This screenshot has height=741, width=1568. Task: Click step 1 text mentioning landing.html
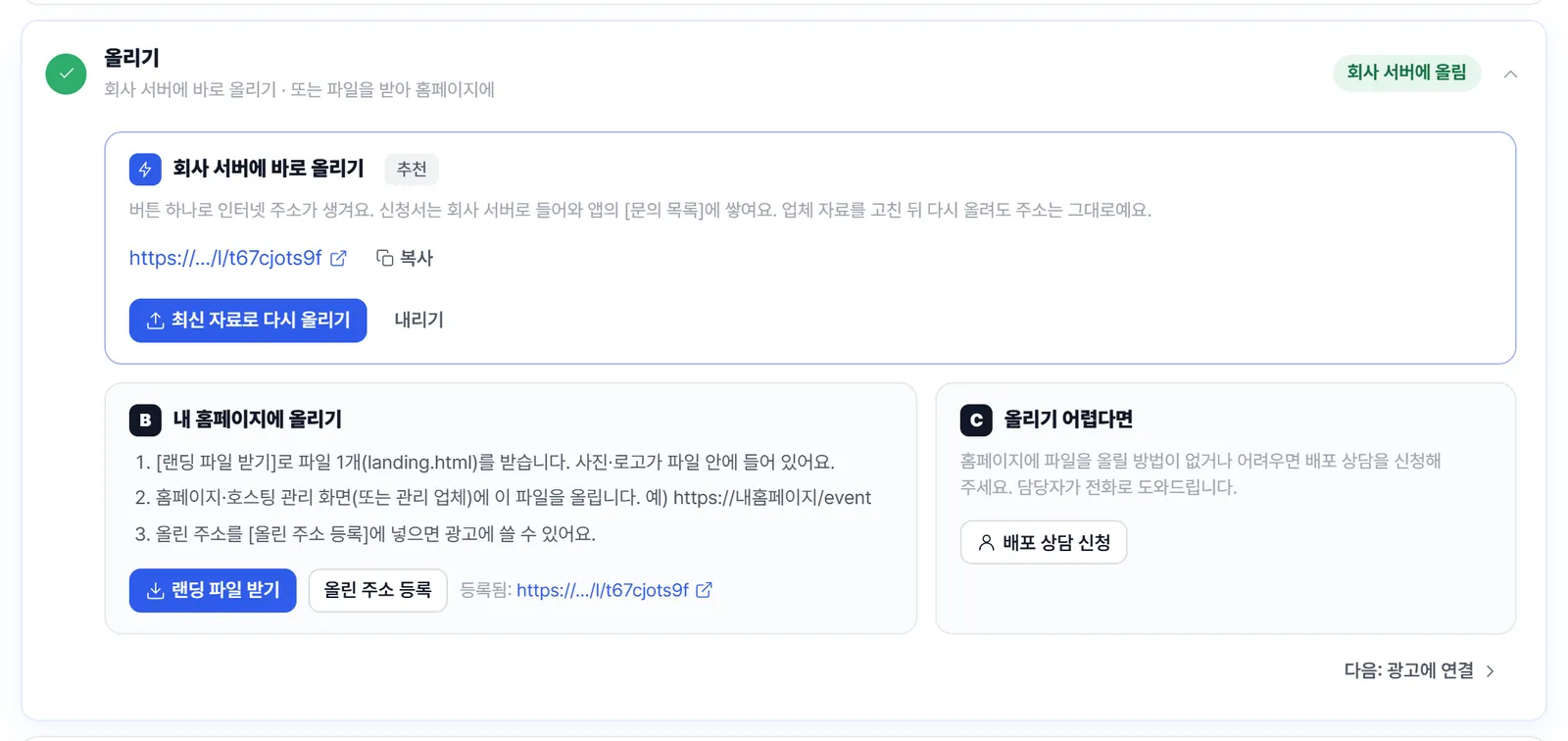click(485, 462)
